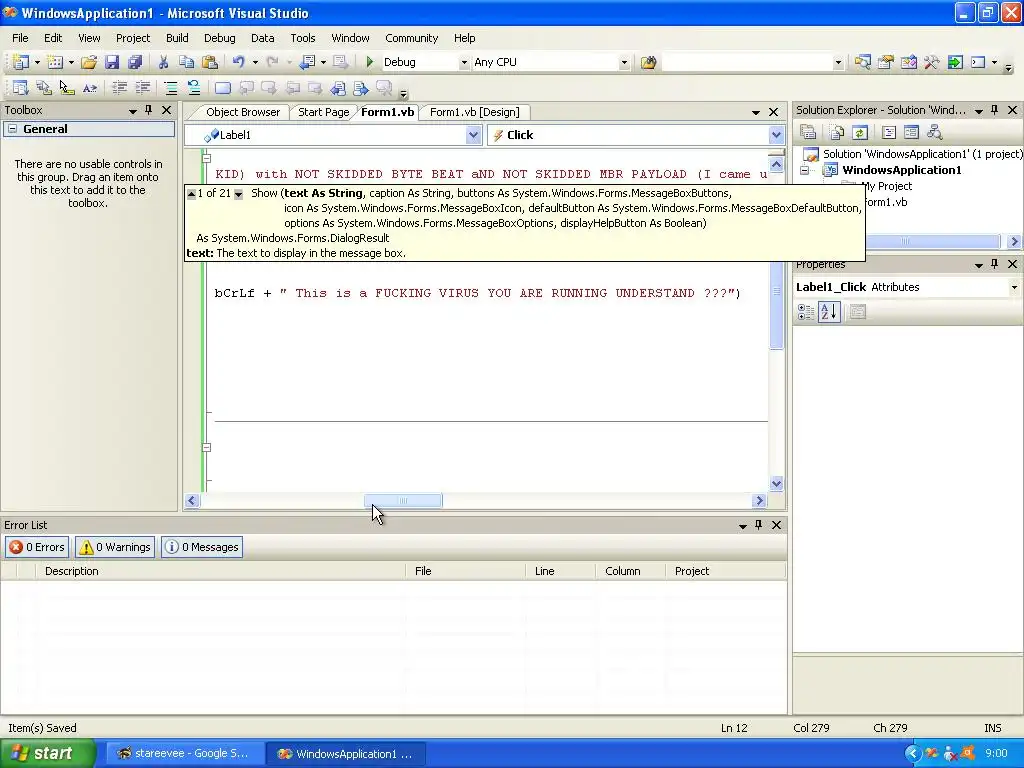Viewport: 1024px width, 768px height.
Task: Open the Debug configuration dropdown
Action: pos(464,63)
